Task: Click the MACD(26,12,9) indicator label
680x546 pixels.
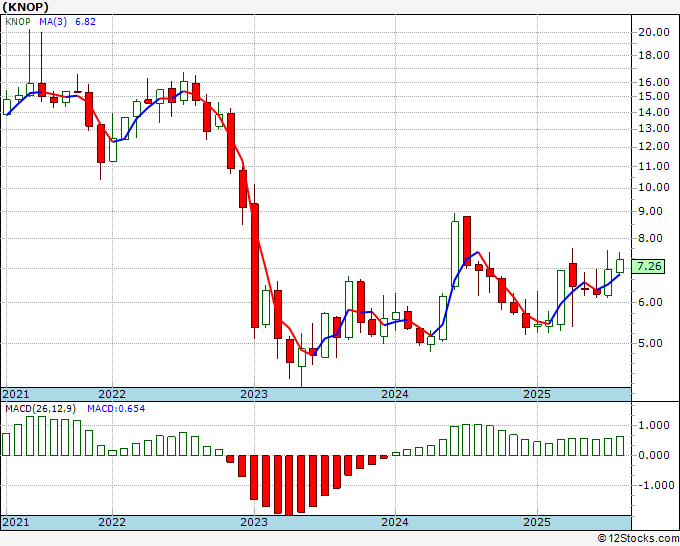Action: (x=40, y=409)
